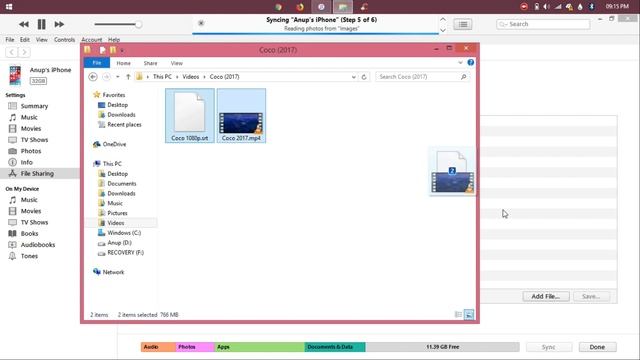Adjust the iTunes volume slider
Screen dimensions: 640x360
click(118, 24)
